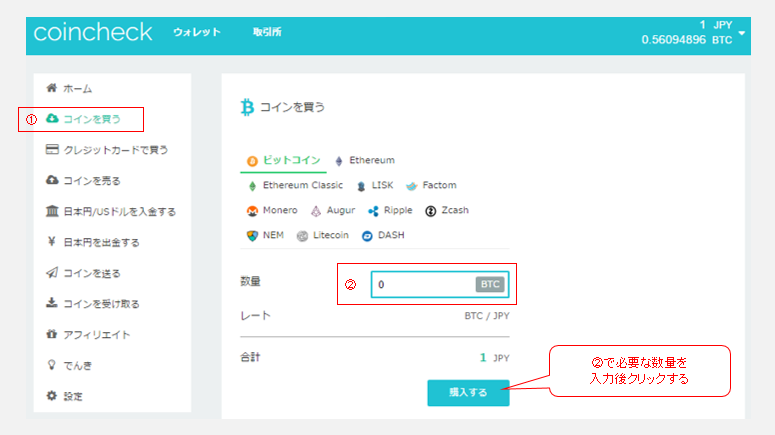Click the cloud icon for コインを売る
This screenshot has height=435, width=775.
pyautogui.click(x=52, y=180)
